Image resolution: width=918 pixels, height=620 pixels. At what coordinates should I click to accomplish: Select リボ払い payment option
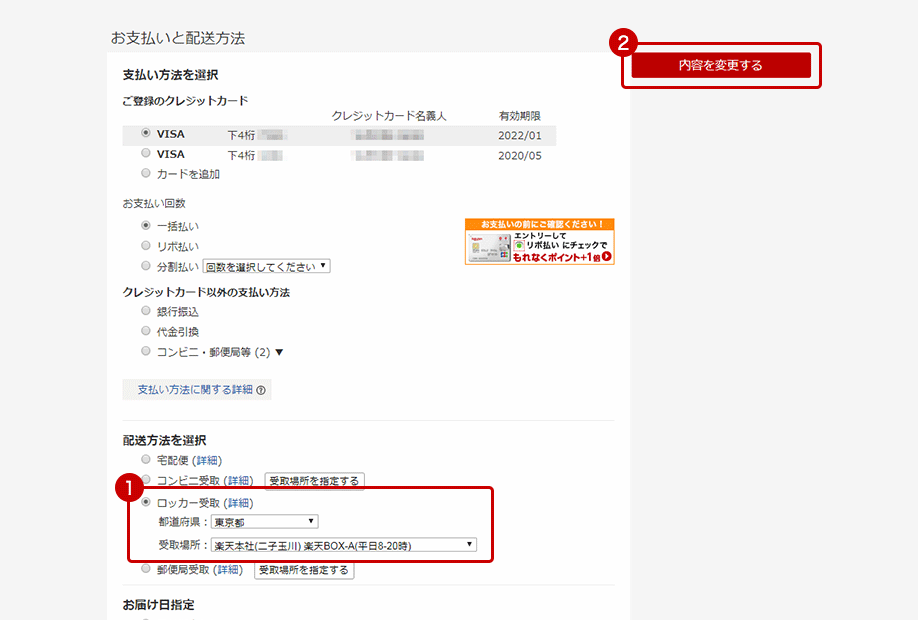[147, 246]
